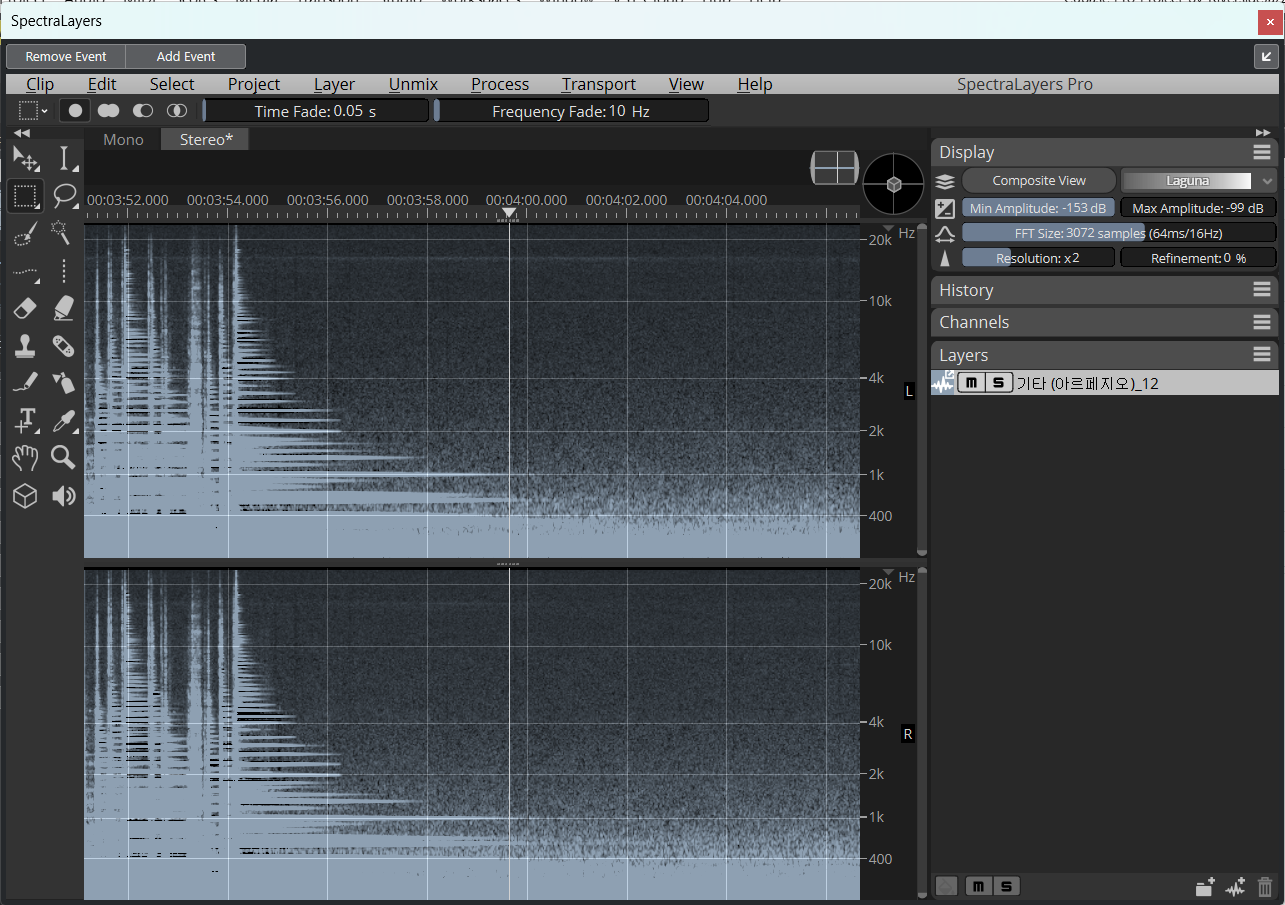This screenshot has height=905, width=1285.
Task: Select the Amplify marker tool
Action: click(64, 308)
